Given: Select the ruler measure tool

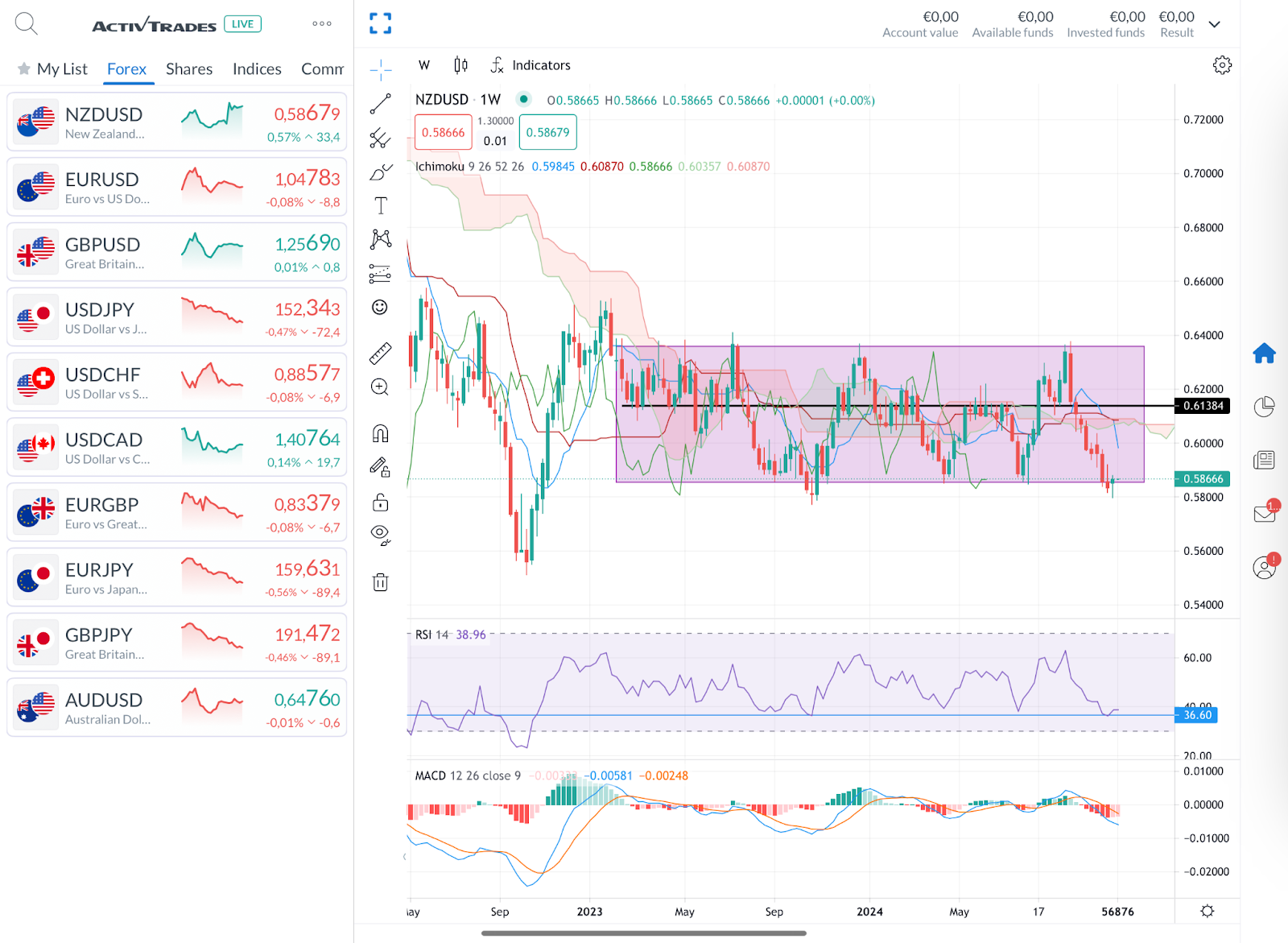Looking at the screenshot, I should 380,353.
